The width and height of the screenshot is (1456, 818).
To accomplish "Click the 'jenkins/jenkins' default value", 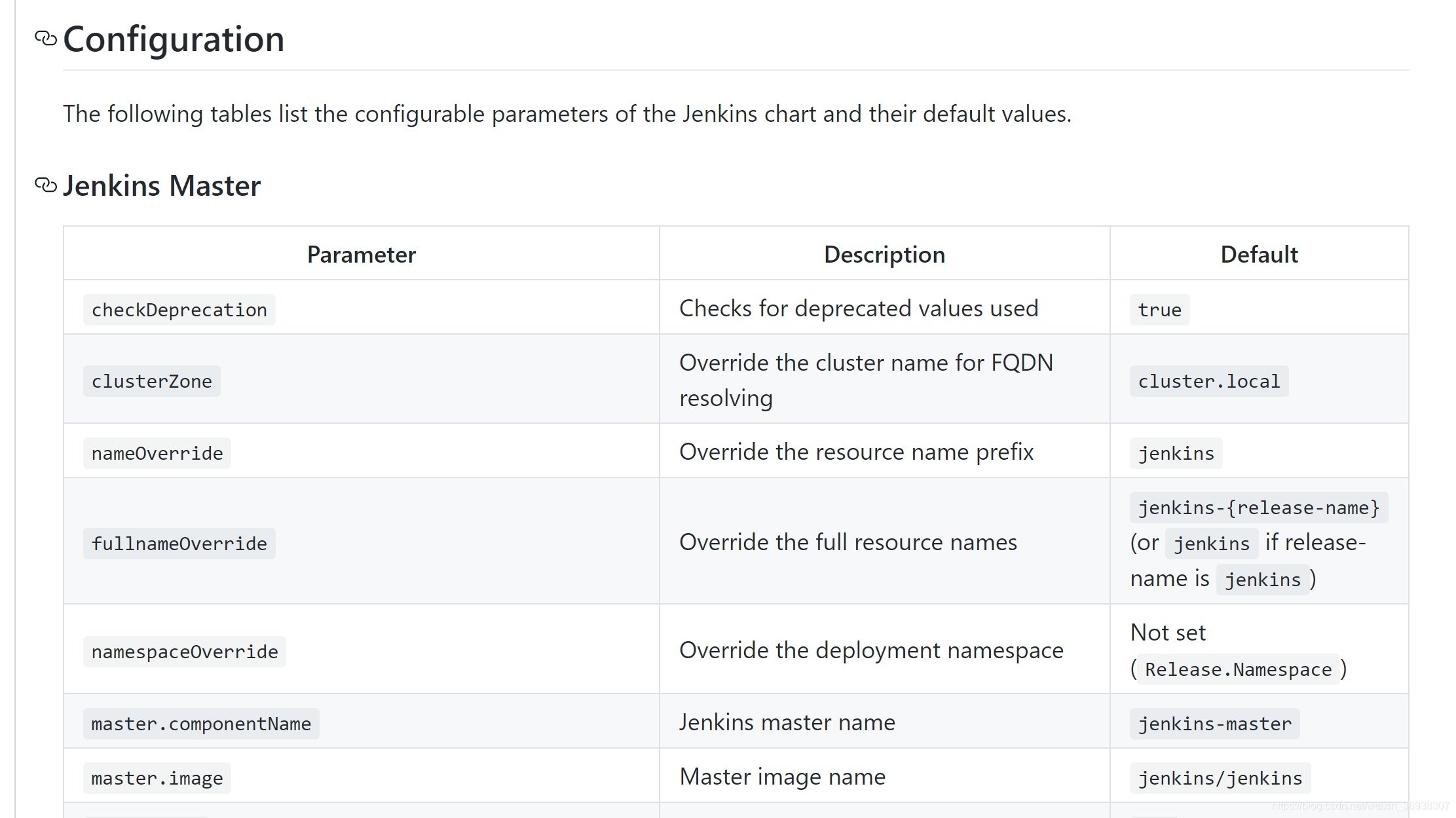I will [1220, 777].
